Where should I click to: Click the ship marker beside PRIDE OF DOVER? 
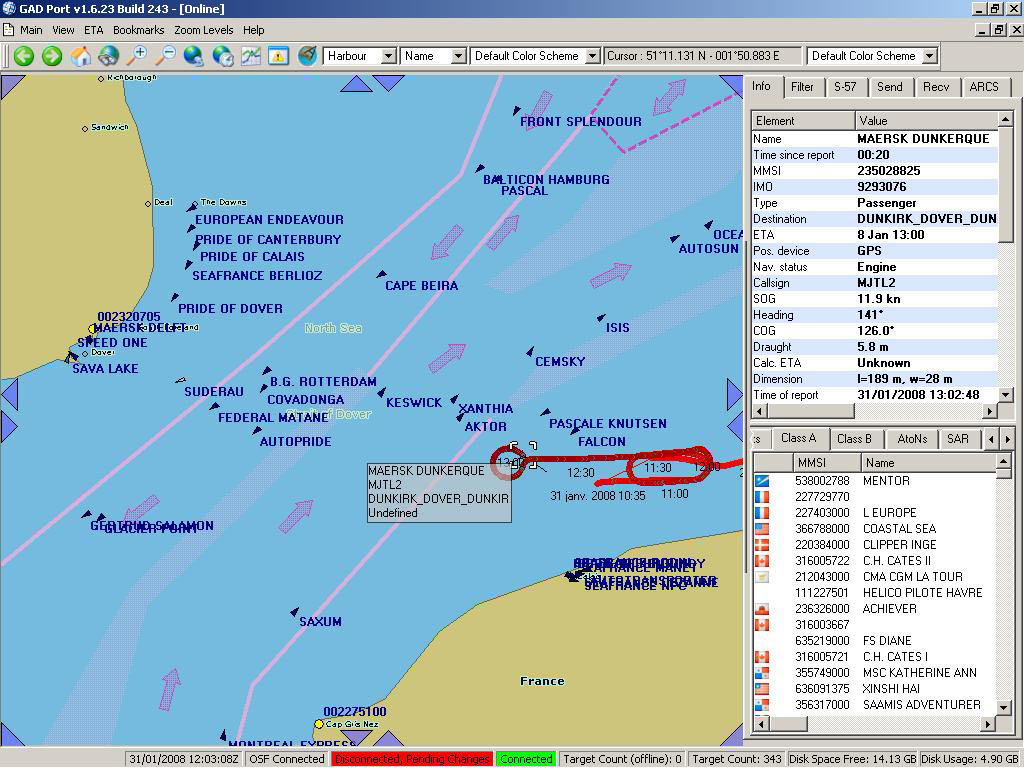click(174, 297)
